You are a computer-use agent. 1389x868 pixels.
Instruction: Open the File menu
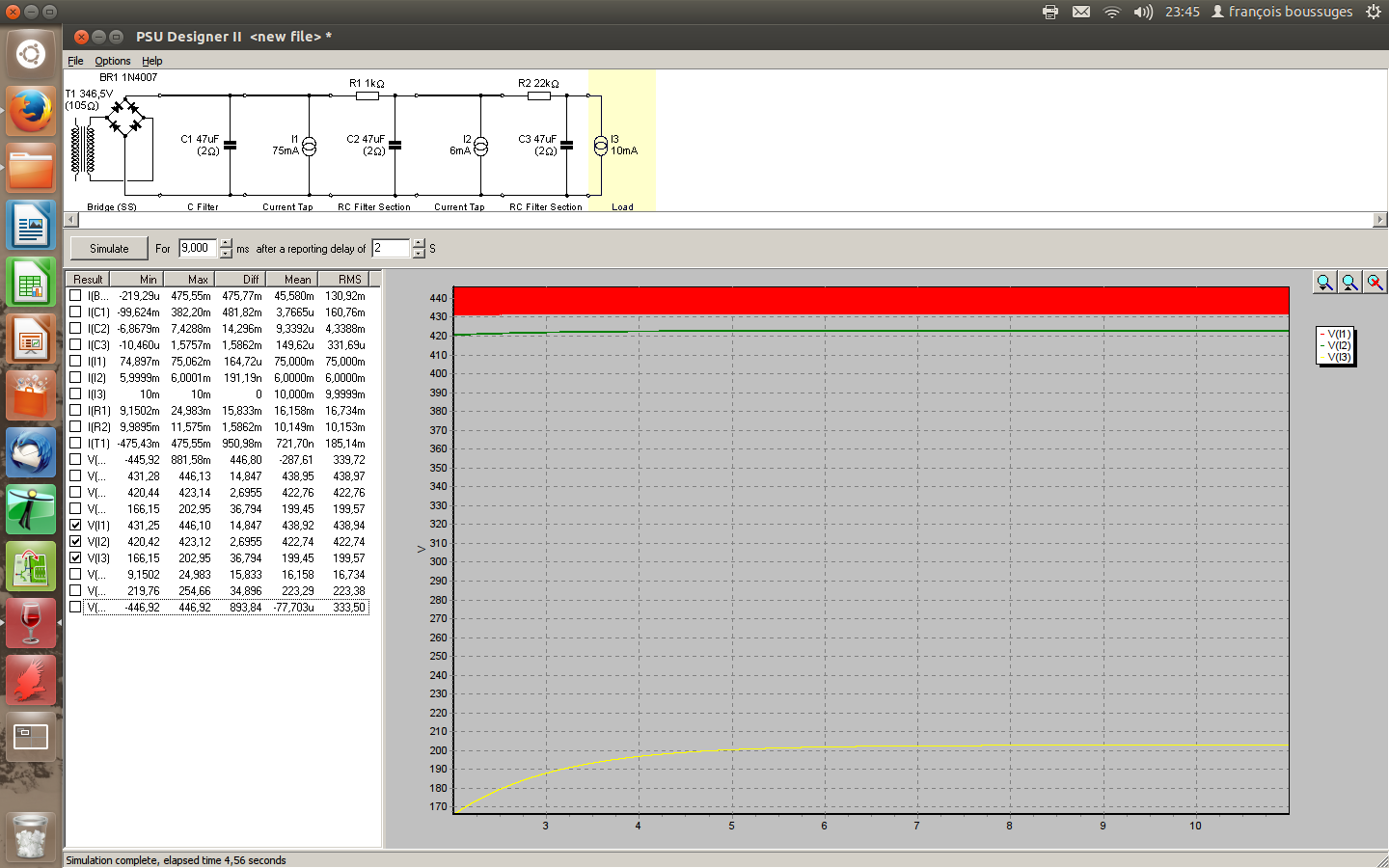[x=75, y=61]
